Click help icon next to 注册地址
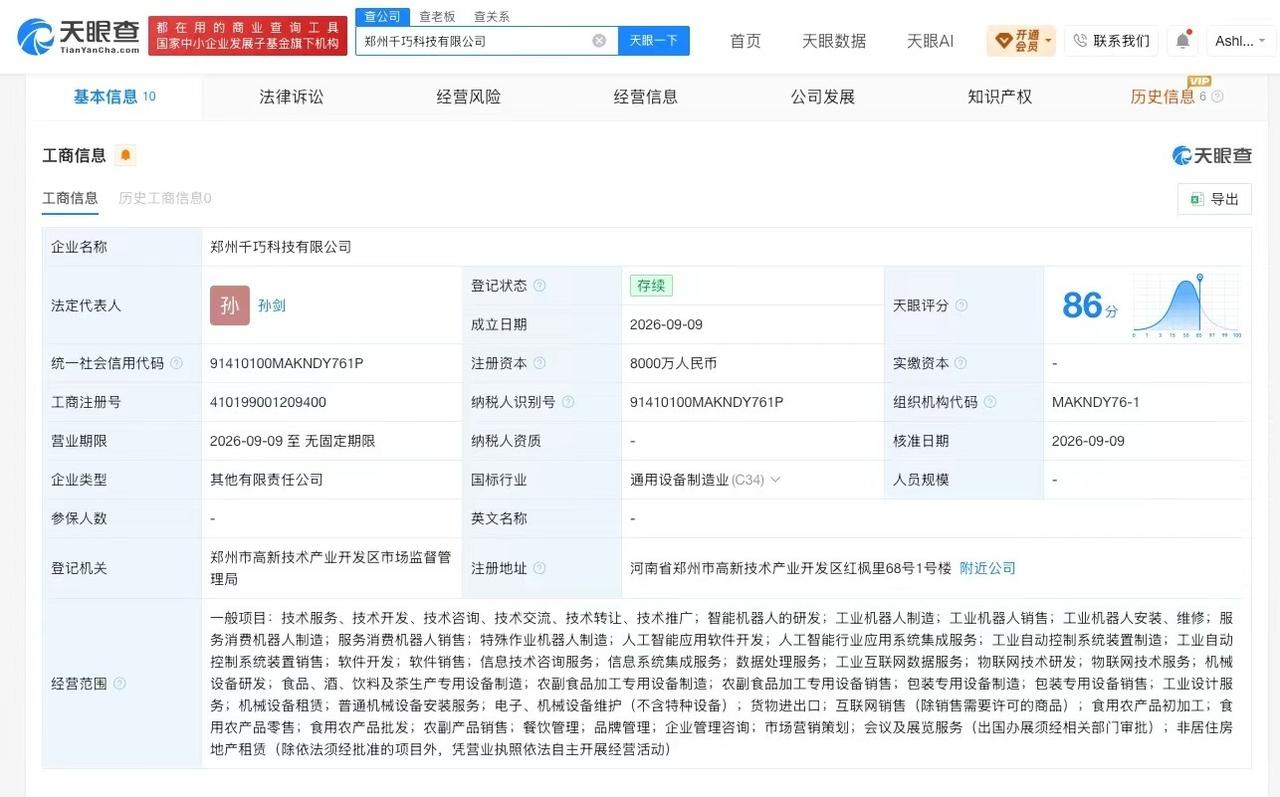 (x=539, y=568)
